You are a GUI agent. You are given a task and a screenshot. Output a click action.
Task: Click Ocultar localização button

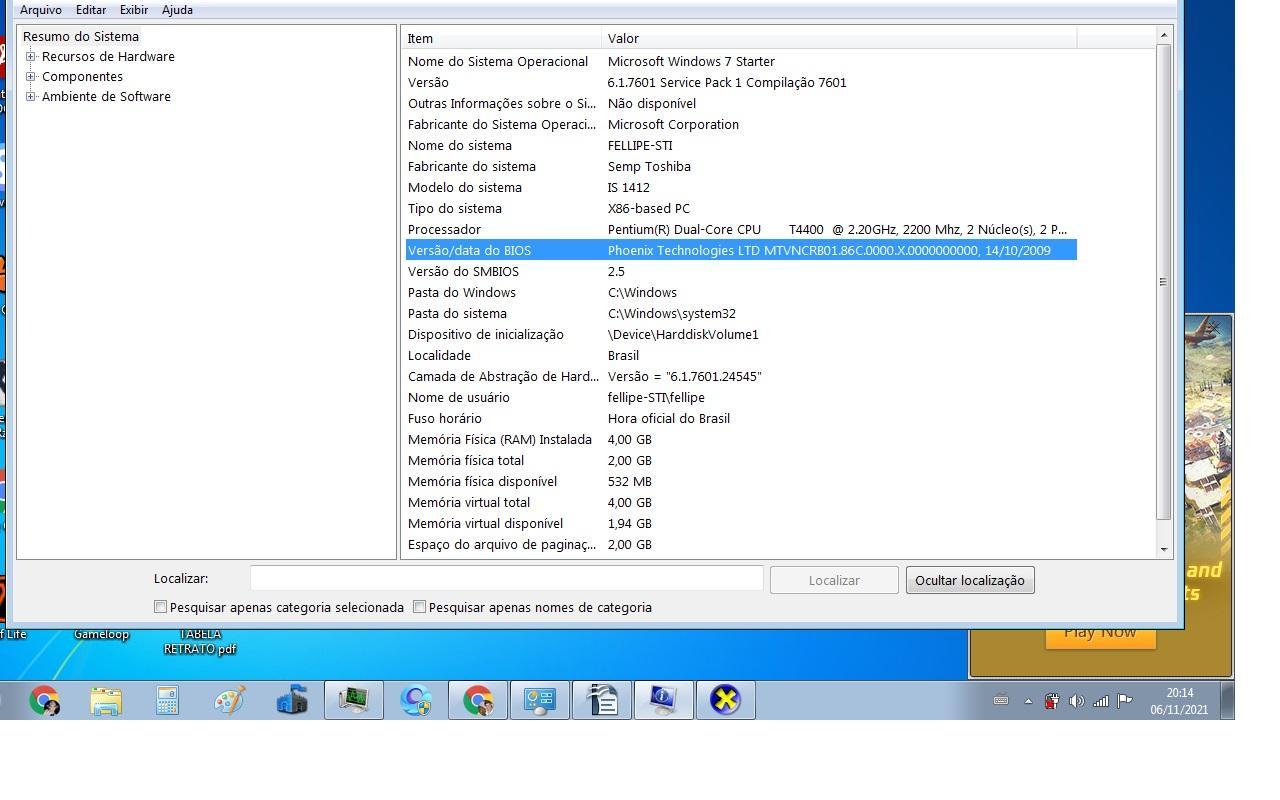click(970, 580)
